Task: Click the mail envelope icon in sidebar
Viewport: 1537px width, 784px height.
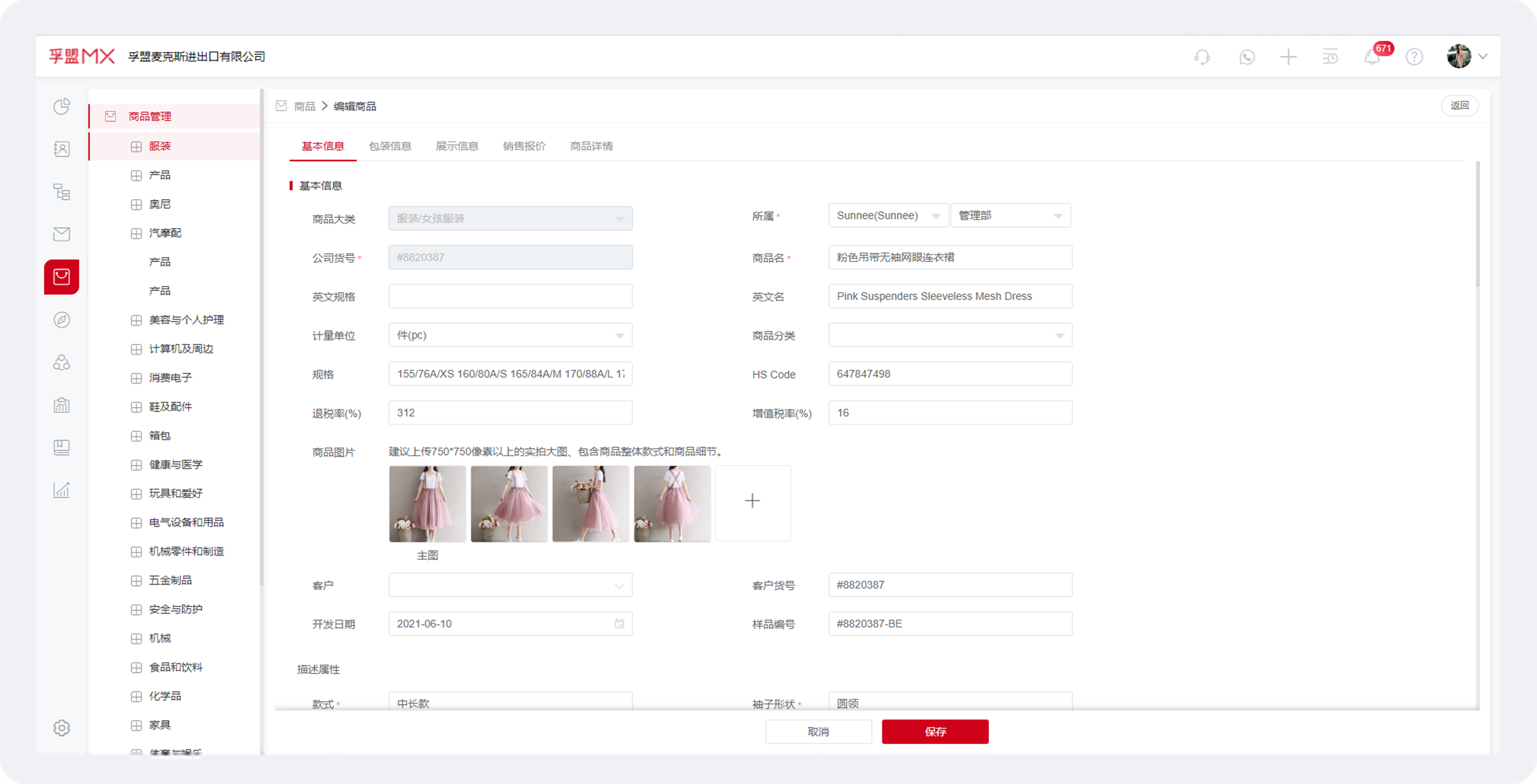Action: click(61, 234)
